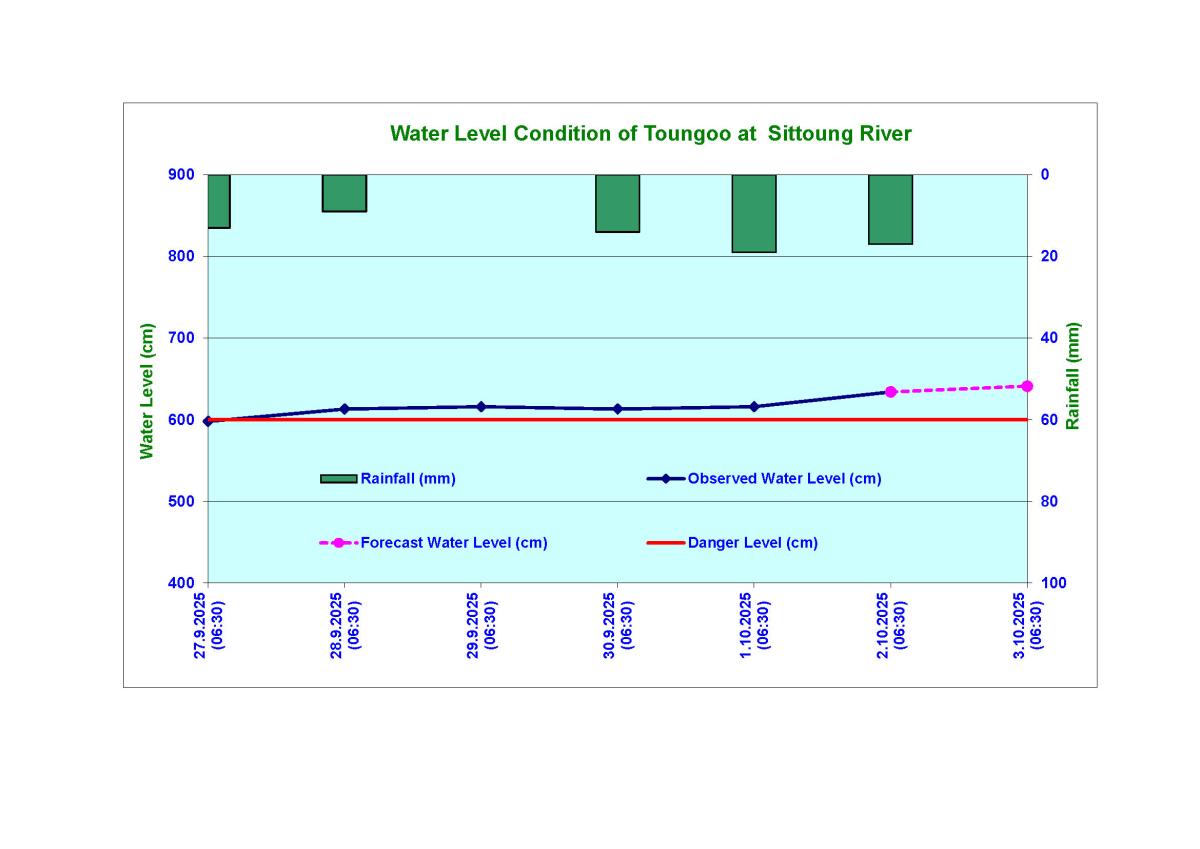Click the pink Forecast Water Level legend marker
Viewport: 1200px width, 849px height.
coord(338,543)
